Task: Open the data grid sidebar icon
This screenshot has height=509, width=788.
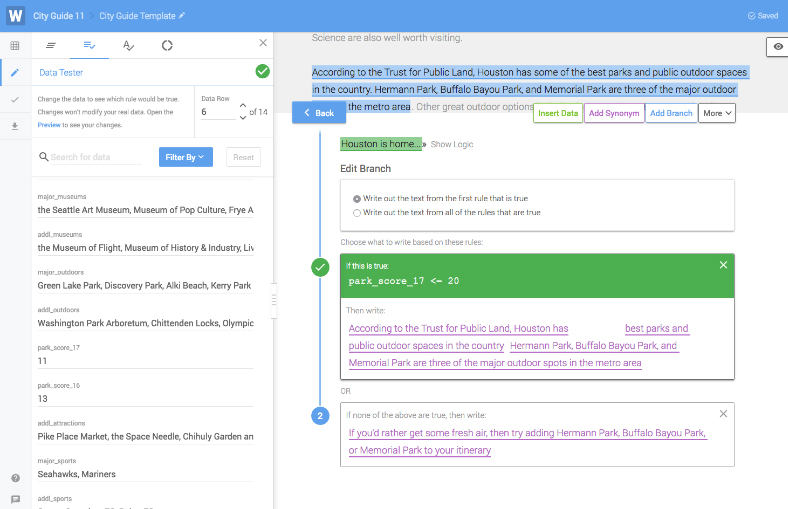Action: pos(15,46)
